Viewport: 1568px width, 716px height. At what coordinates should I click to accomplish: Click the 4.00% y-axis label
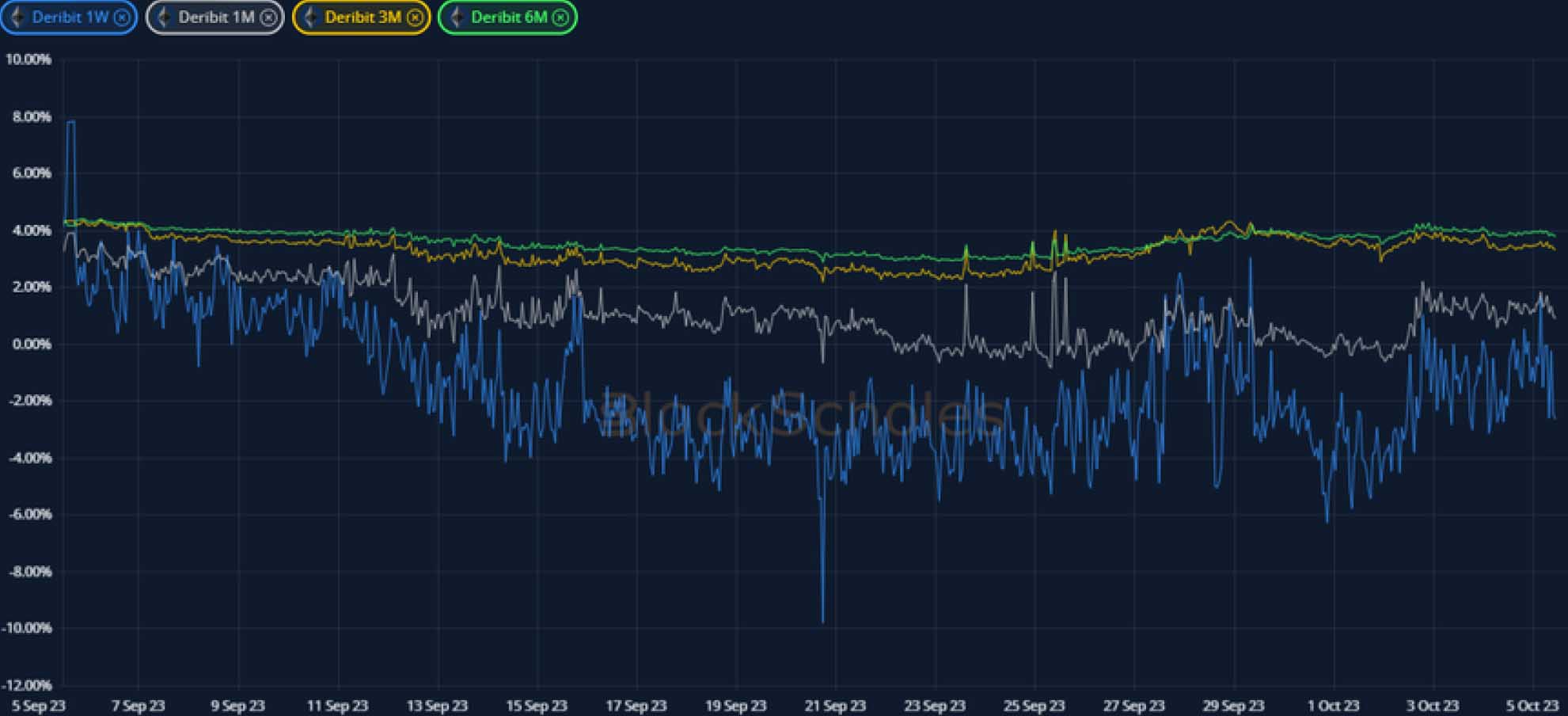[x=32, y=230]
